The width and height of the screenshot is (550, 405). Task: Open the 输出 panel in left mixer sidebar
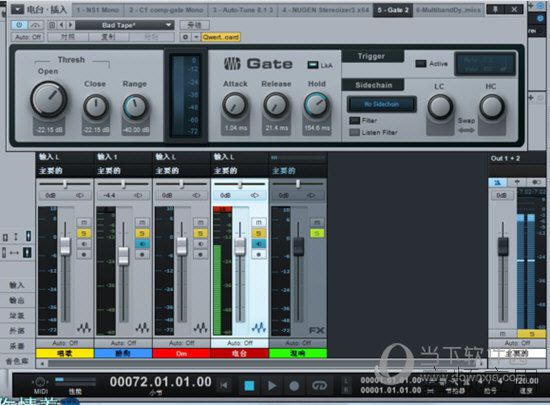coord(17,300)
